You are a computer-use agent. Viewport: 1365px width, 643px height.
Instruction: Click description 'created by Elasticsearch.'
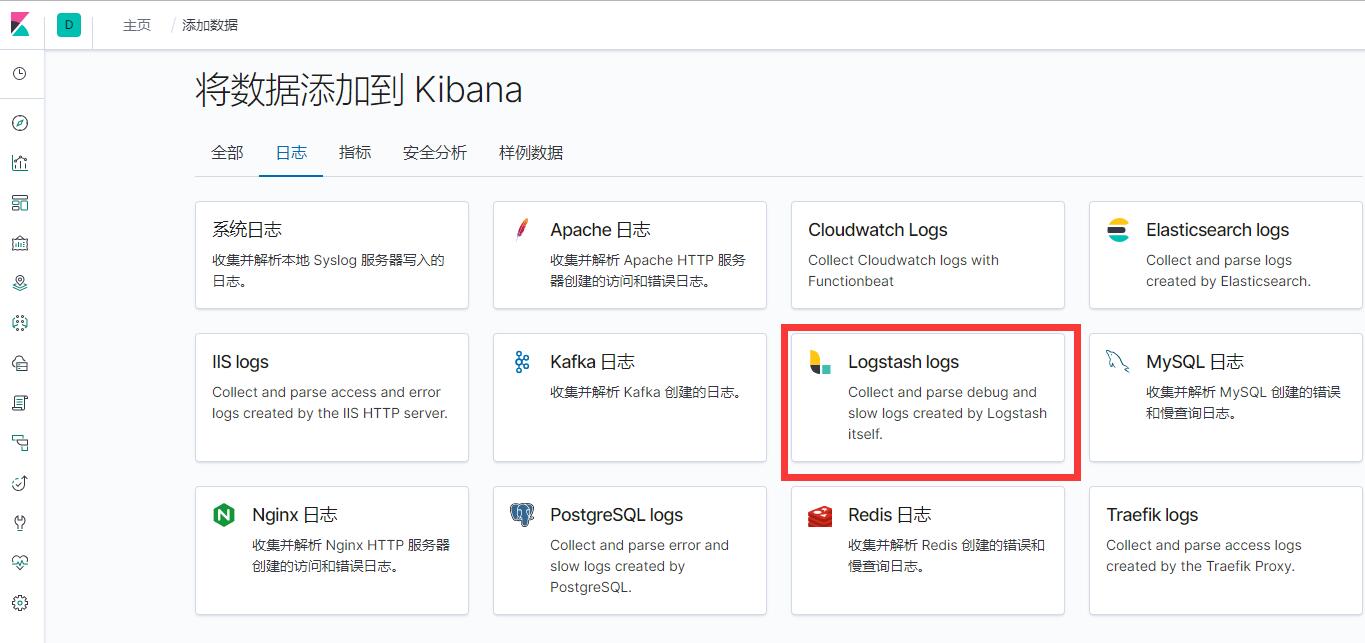click(1228, 281)
